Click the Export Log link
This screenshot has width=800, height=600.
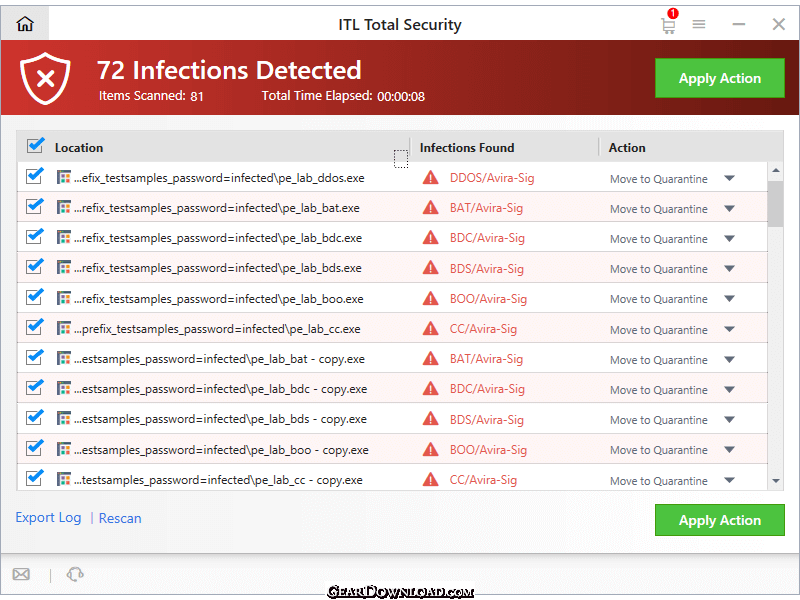(48, 517)
